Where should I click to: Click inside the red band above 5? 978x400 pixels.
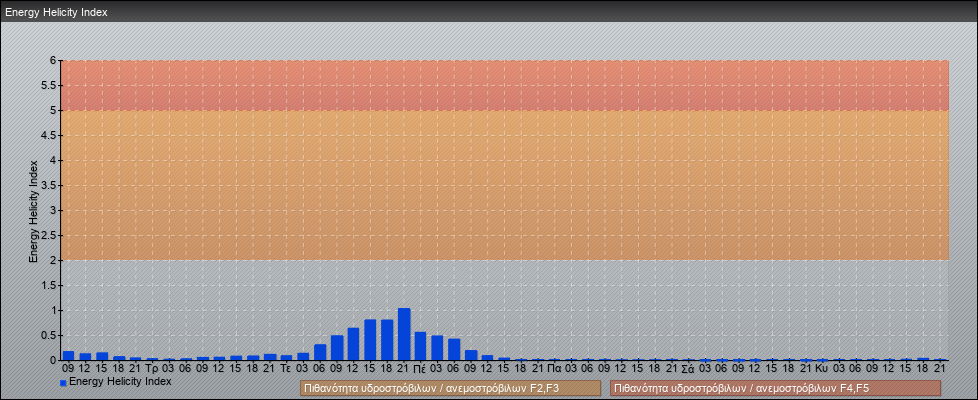500,85
